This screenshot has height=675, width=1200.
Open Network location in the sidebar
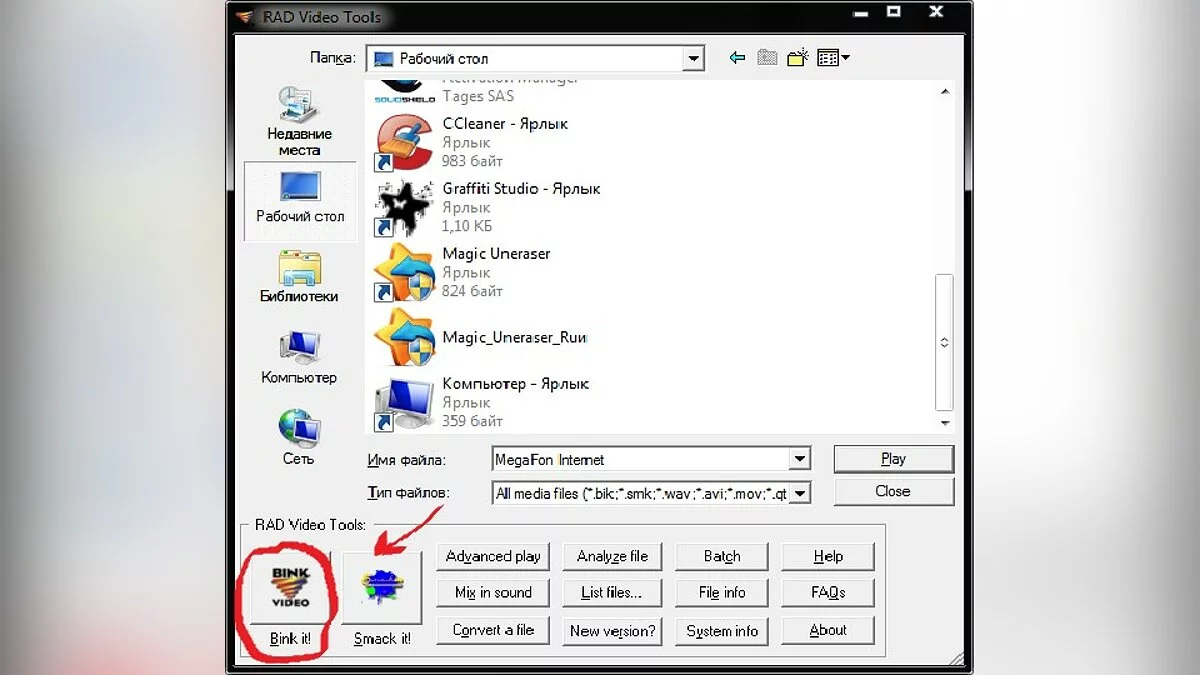298,438
